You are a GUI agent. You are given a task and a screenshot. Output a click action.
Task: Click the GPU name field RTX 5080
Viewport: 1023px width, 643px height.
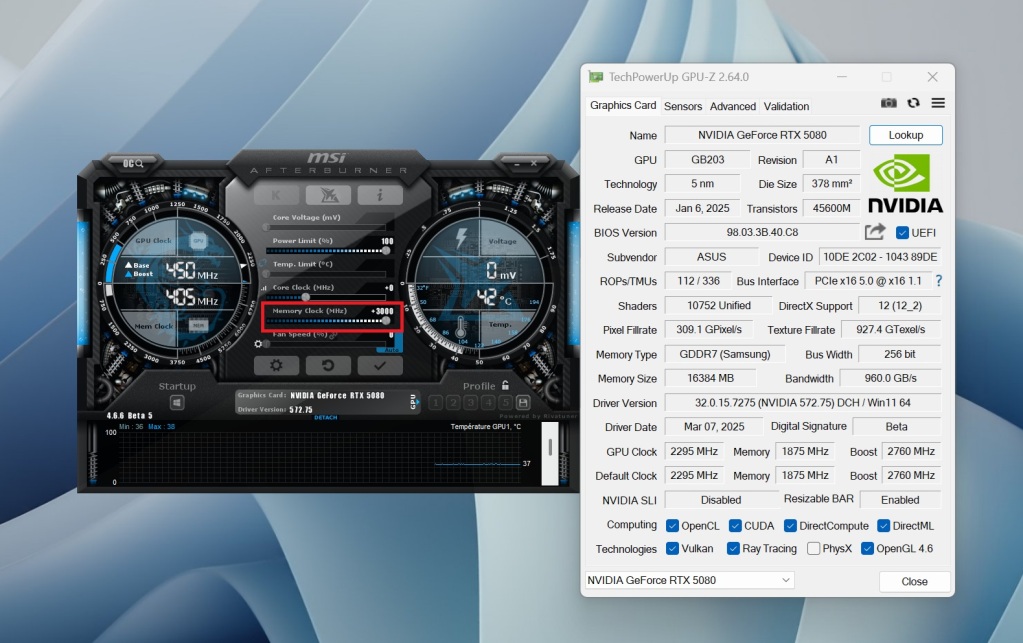click(762, 135)
